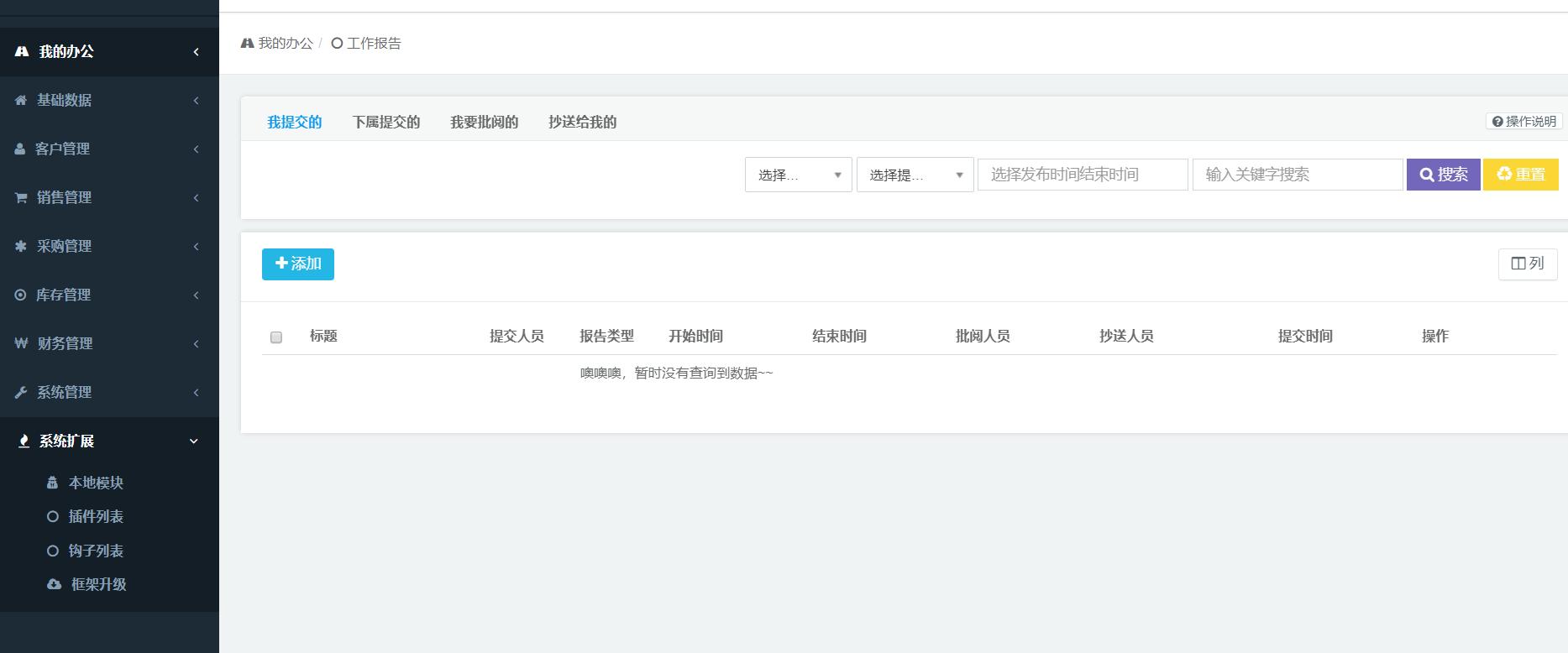This screenshot has height=653, width=1568.
Task: Focus the 输入关键字搜索 keyword field
Action: coord(1298,175)
